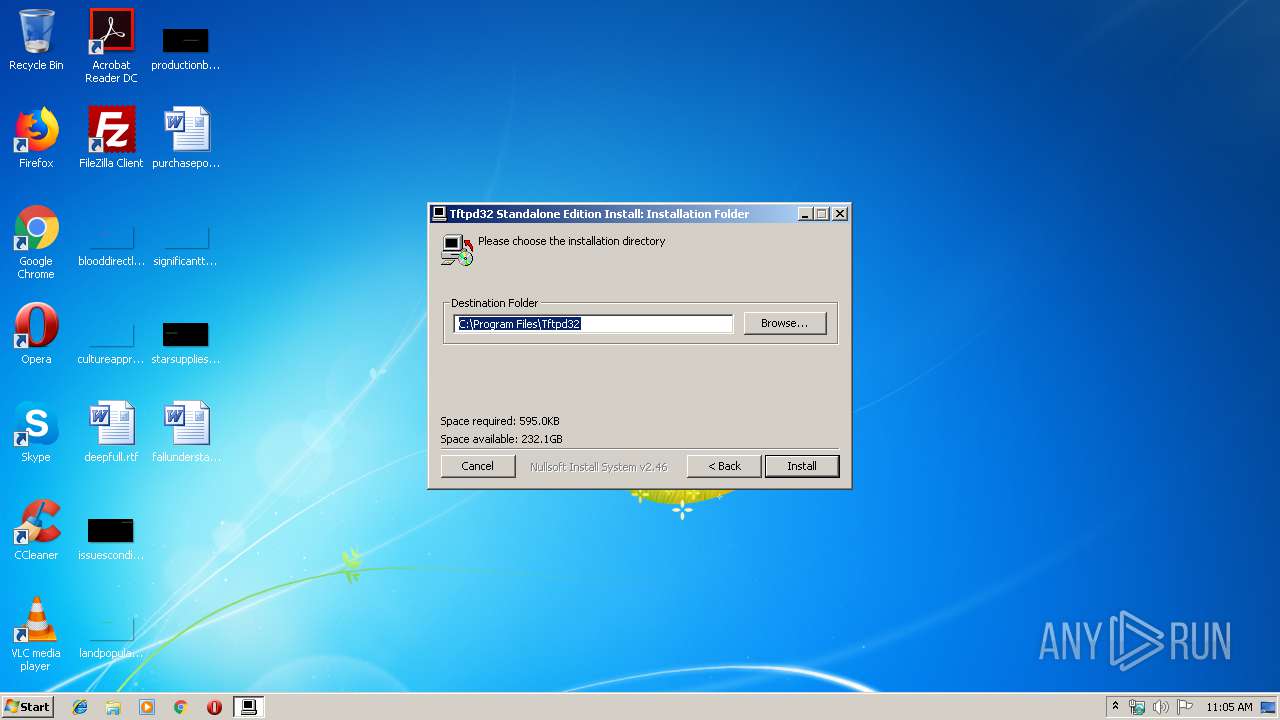The height and width of the screenshot is (720, 1280).
Task: Open Internet Explorer from the taskbar
Action: coord(80,707)
